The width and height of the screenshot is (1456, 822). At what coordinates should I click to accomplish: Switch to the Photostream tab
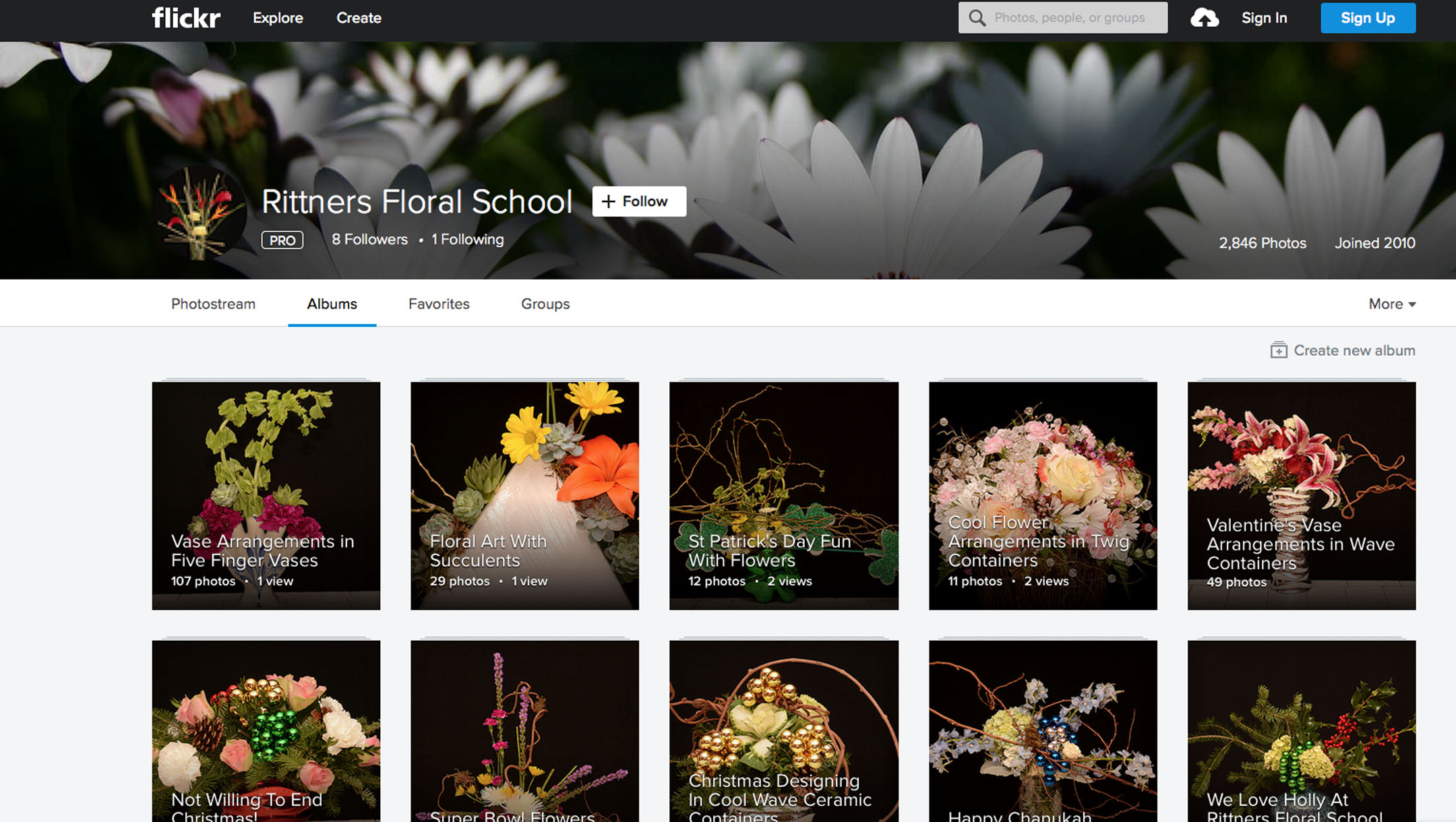[x=213, y=304]
